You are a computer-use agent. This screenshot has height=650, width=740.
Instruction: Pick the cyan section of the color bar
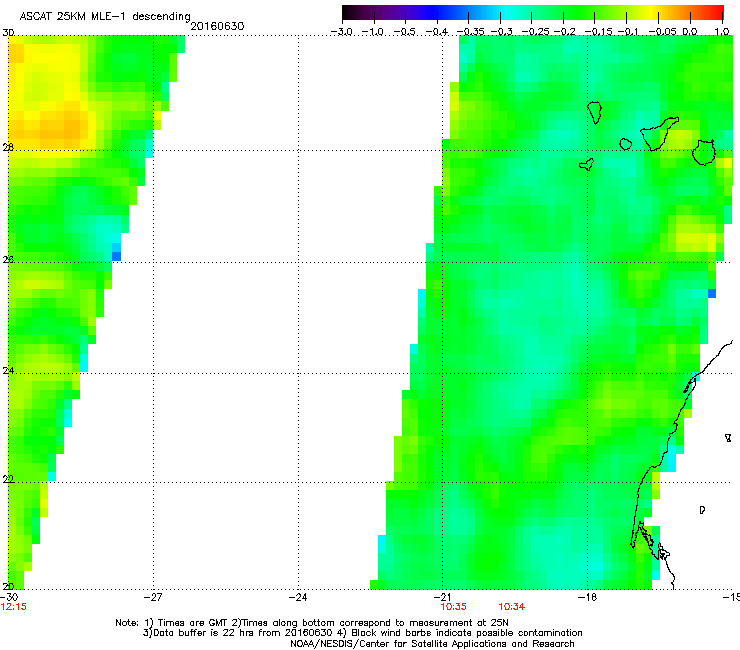click(x=505, y=12)
